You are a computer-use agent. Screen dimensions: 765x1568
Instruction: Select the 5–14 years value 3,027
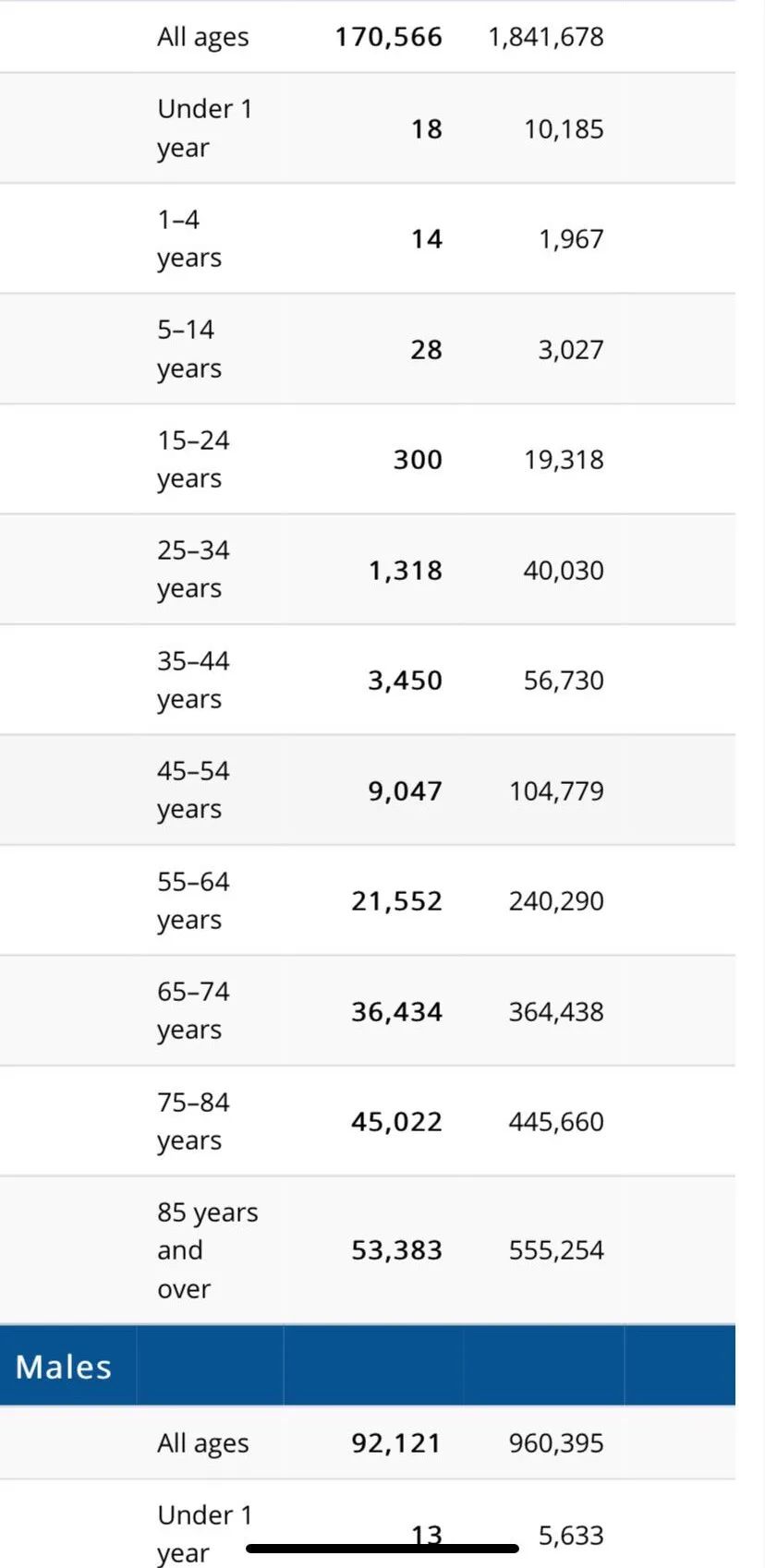click(x=571, y=350)
